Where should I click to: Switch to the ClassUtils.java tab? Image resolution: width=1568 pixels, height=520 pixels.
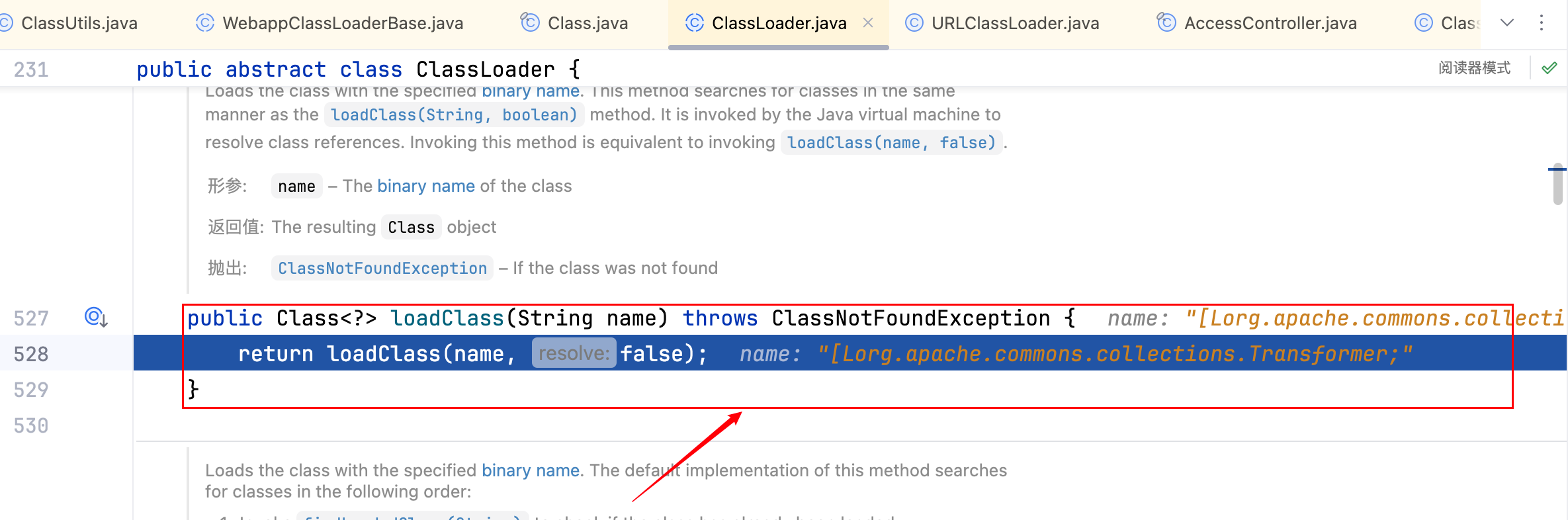79,23
